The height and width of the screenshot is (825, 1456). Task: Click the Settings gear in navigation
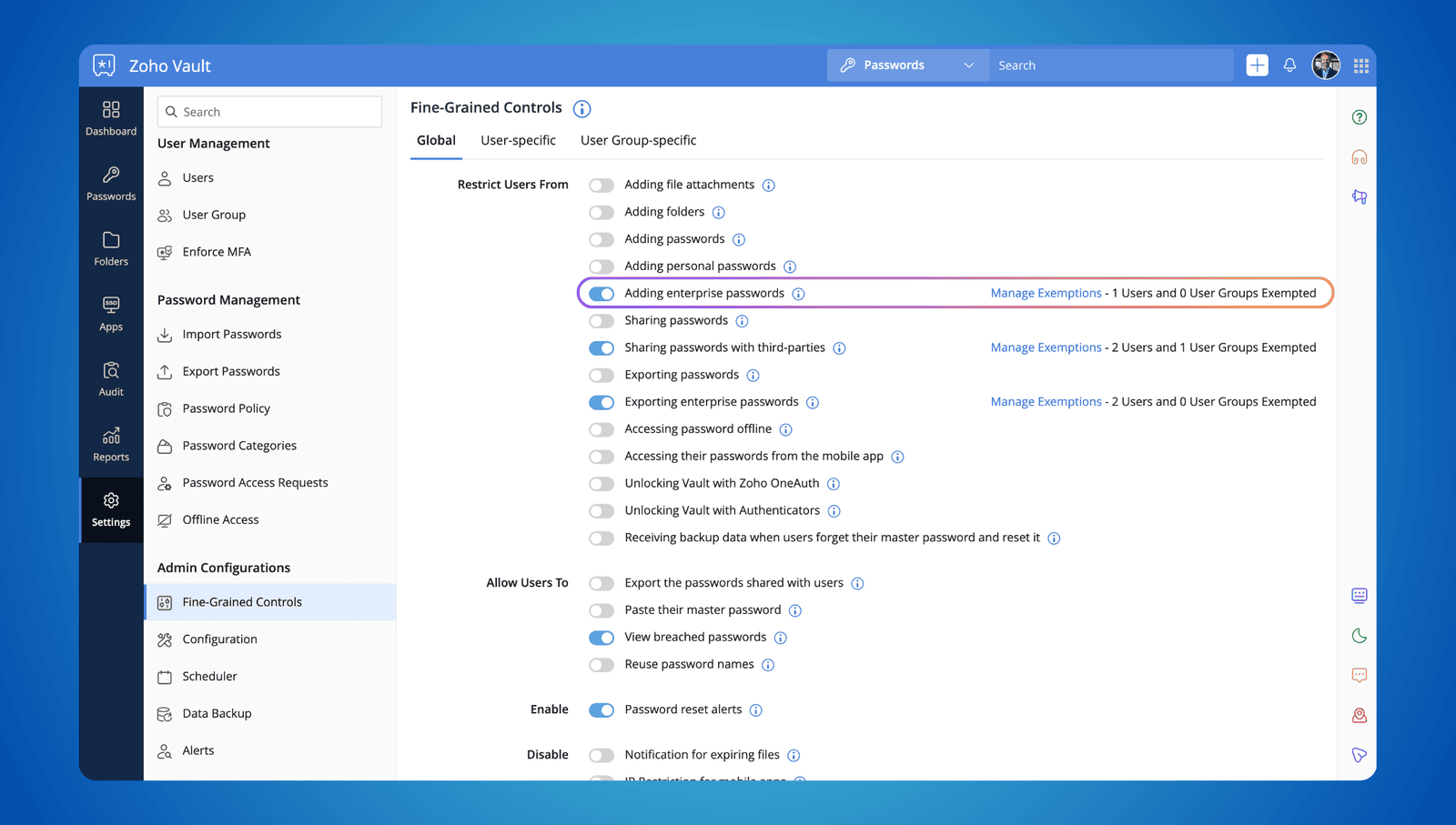pos(111,510)
